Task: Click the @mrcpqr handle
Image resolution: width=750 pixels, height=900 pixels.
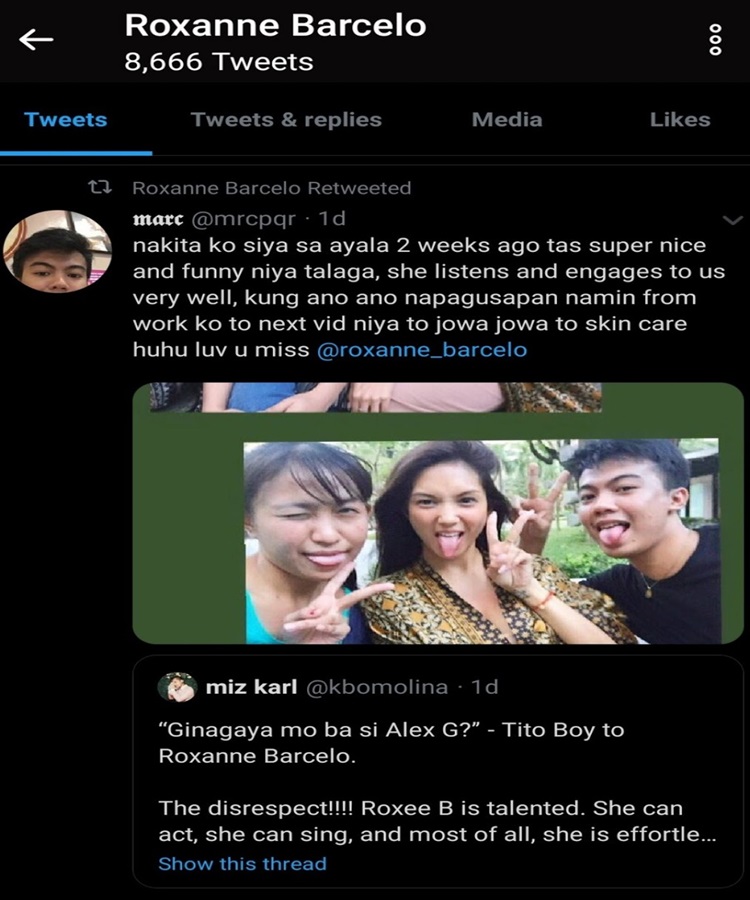Action: tap(237, 218)
